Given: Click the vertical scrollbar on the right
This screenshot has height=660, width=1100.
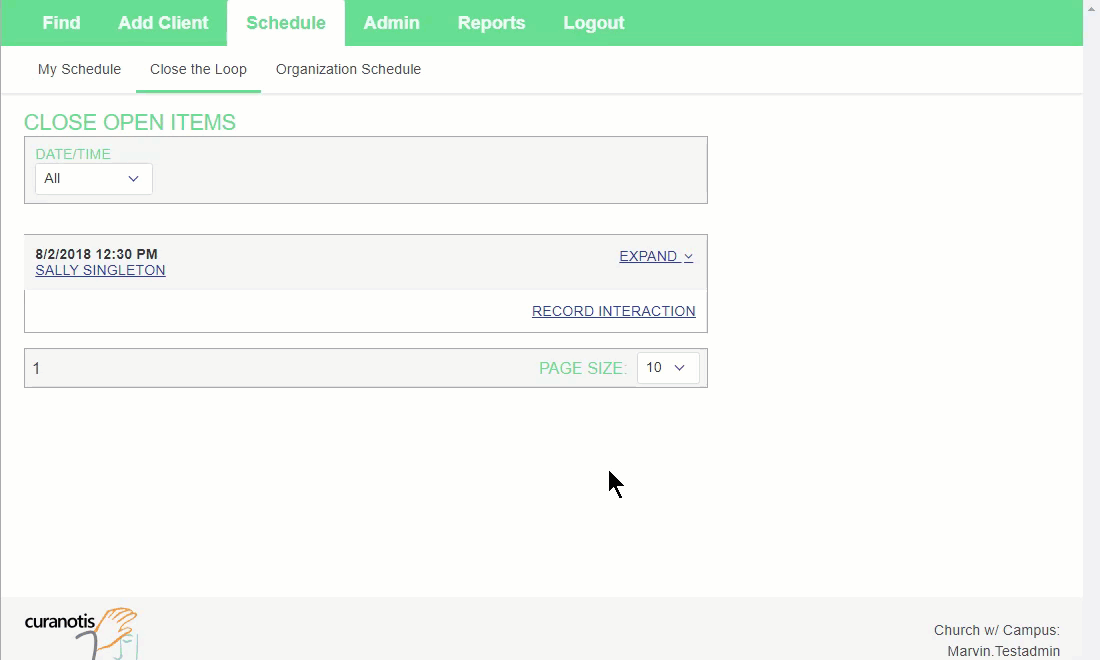Looking at the screenshot, I should point(1091,300).
